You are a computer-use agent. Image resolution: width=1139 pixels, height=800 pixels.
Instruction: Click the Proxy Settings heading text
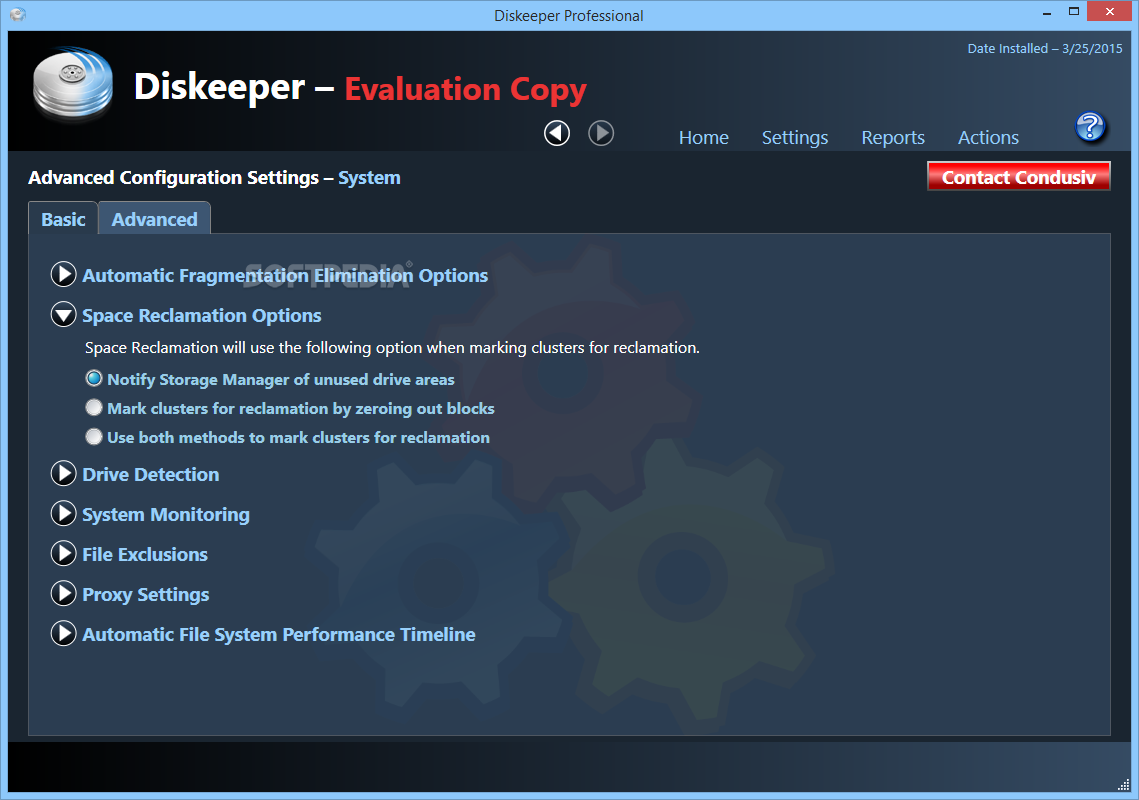click(145, 594)
